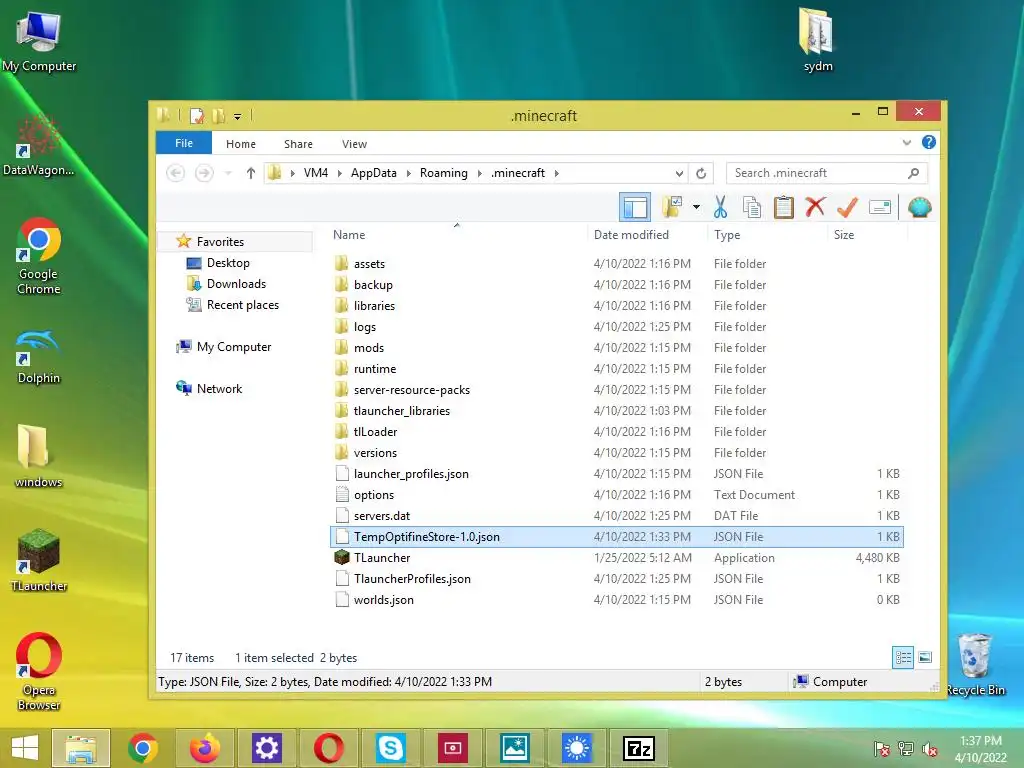This screenshot has width=1024, height=768.
Task: Refresh the .minecraft folder view
Action: coord(701,173)
